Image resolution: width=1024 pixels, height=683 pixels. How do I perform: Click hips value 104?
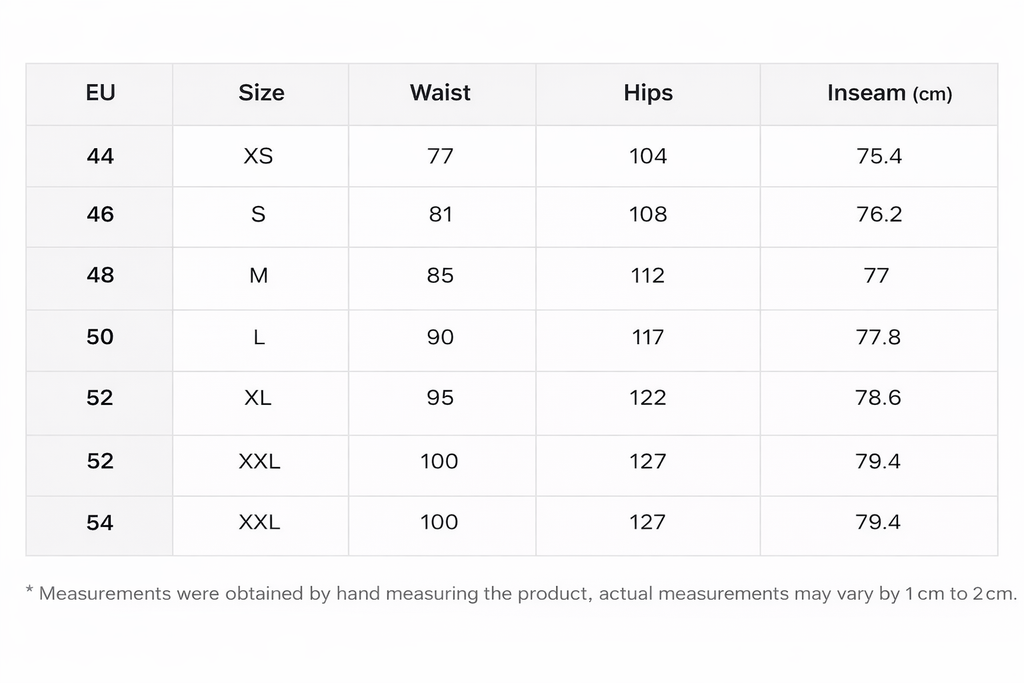click(648, 156)
